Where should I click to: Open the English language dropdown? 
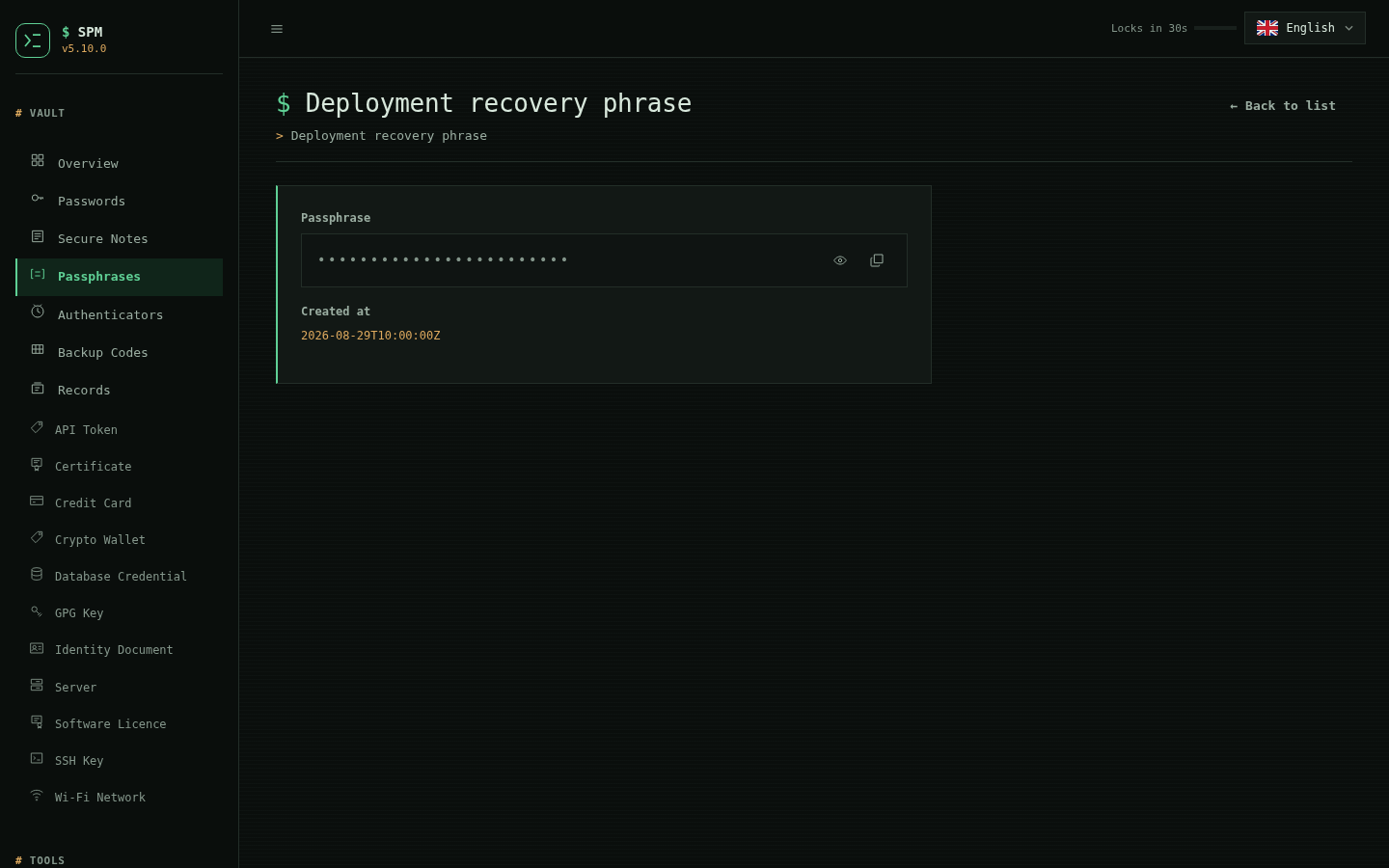tap(1305, 28)
